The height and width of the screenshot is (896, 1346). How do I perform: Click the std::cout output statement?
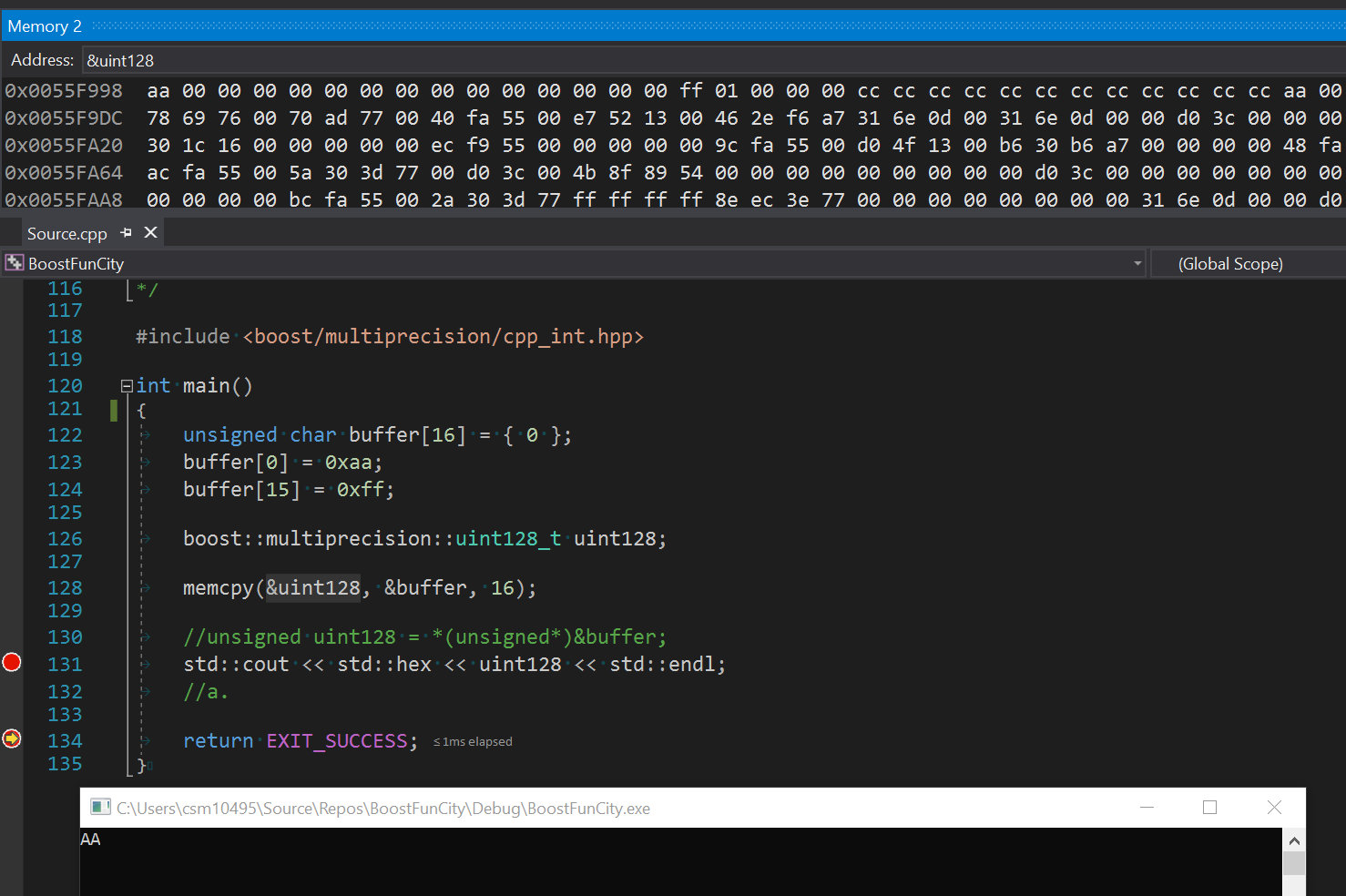pos(454,665)
